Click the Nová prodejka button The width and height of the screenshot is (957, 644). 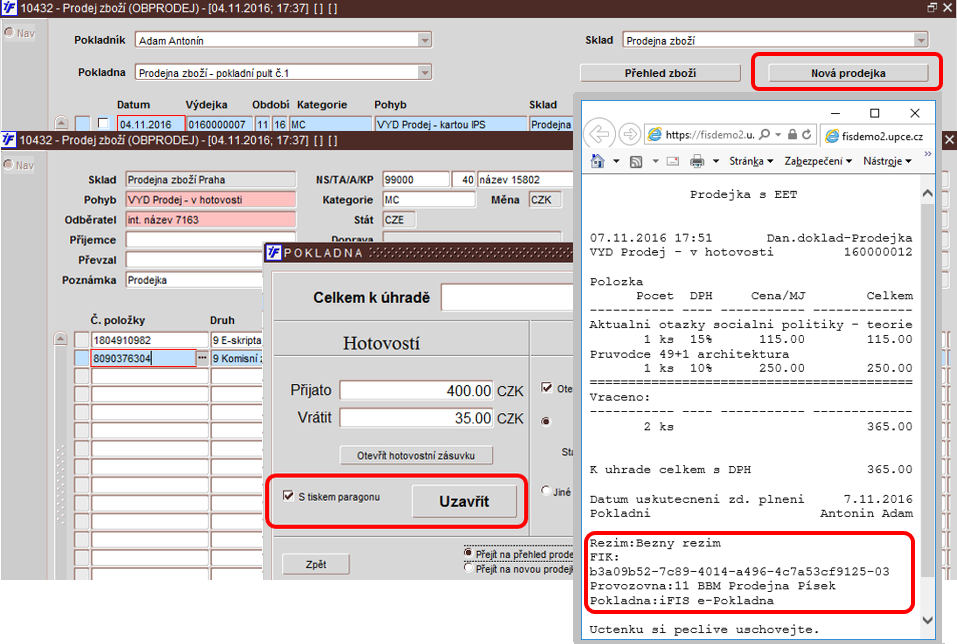(x=848, y=73)
